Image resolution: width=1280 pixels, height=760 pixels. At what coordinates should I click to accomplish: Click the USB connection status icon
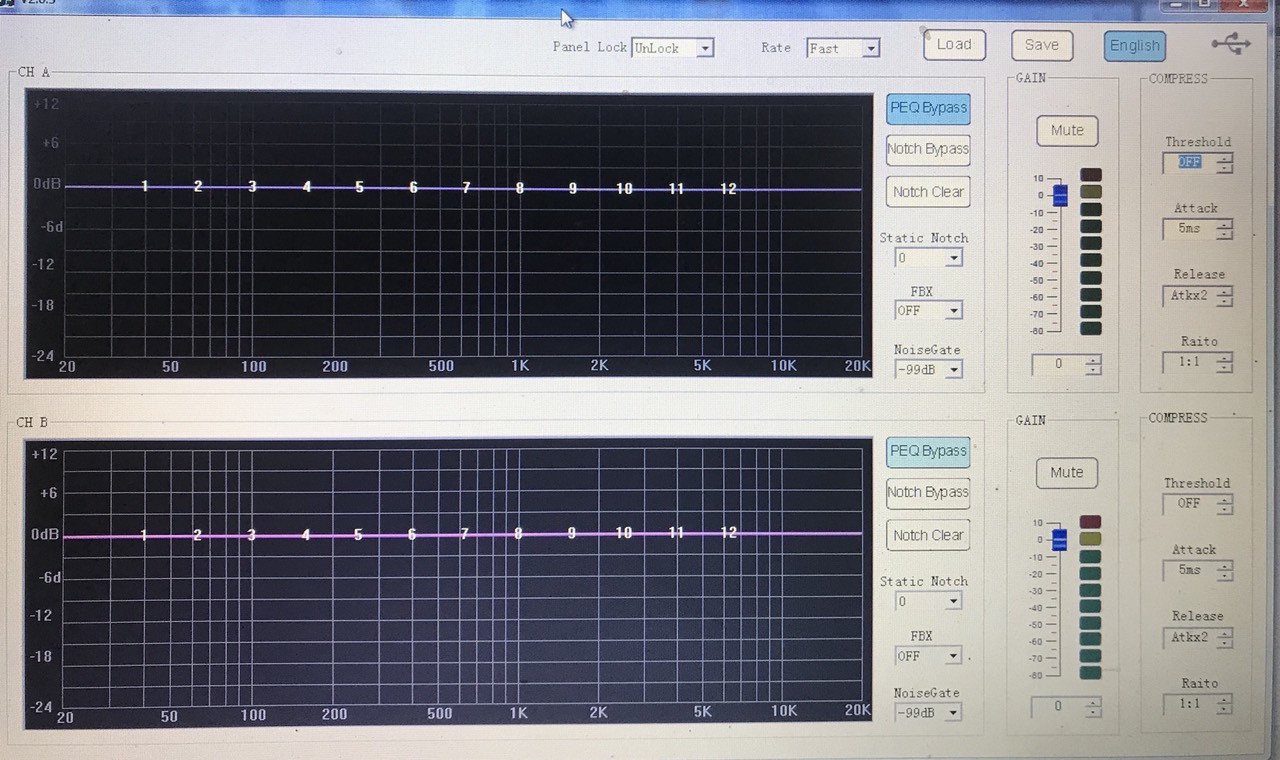1230,44
